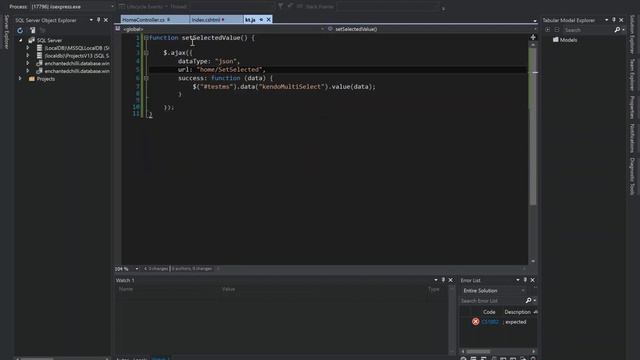
Task: Collapse the success function outline
Action: click(146, 78)
